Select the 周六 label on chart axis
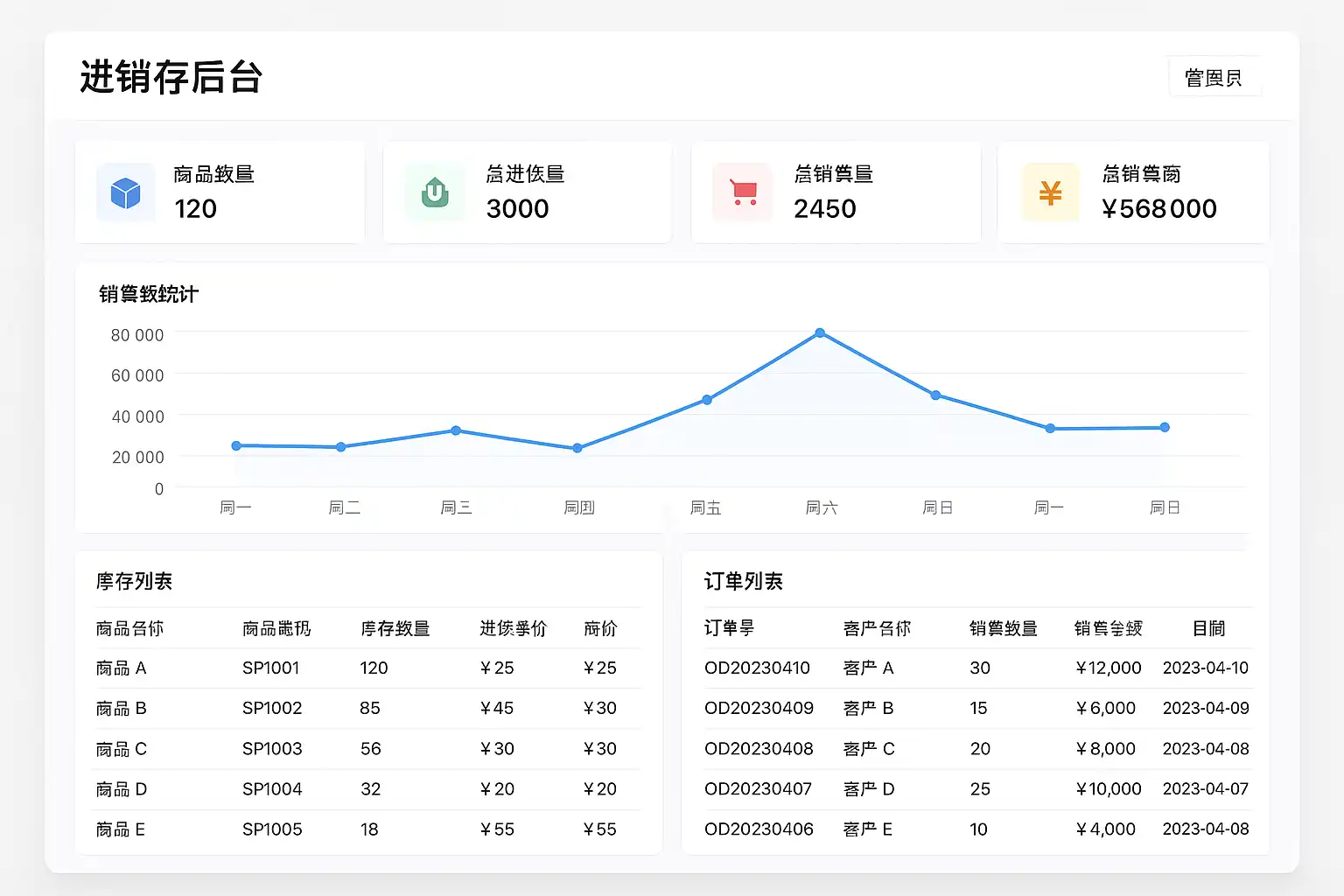The height and width of the screenshot is (896, 1344). [x=821, y=507]
